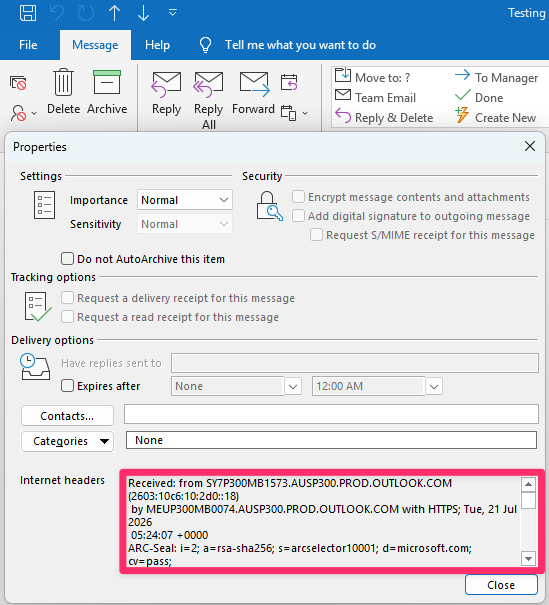Open the File tab
Screen dimensions: 549x605
tap(28, 45)
